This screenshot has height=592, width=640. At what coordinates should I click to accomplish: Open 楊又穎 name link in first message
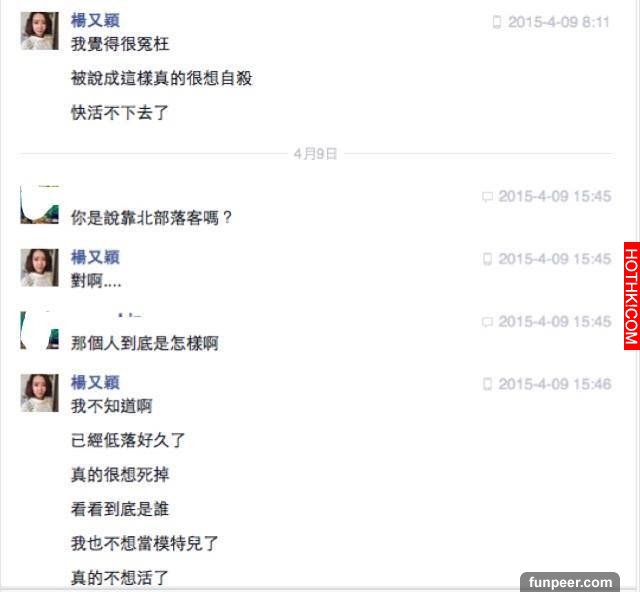(95, 20)
